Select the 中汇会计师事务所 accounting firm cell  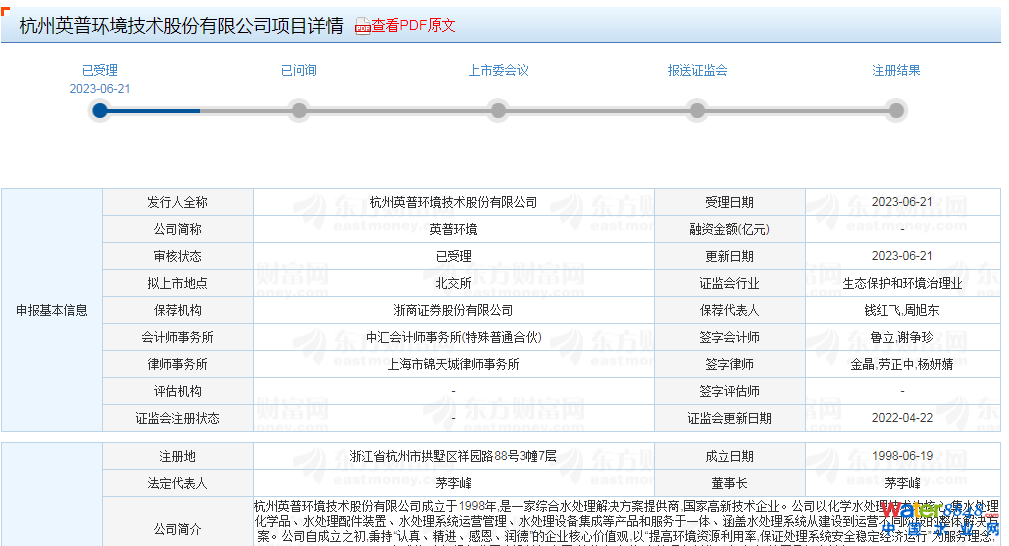point(453,337)
